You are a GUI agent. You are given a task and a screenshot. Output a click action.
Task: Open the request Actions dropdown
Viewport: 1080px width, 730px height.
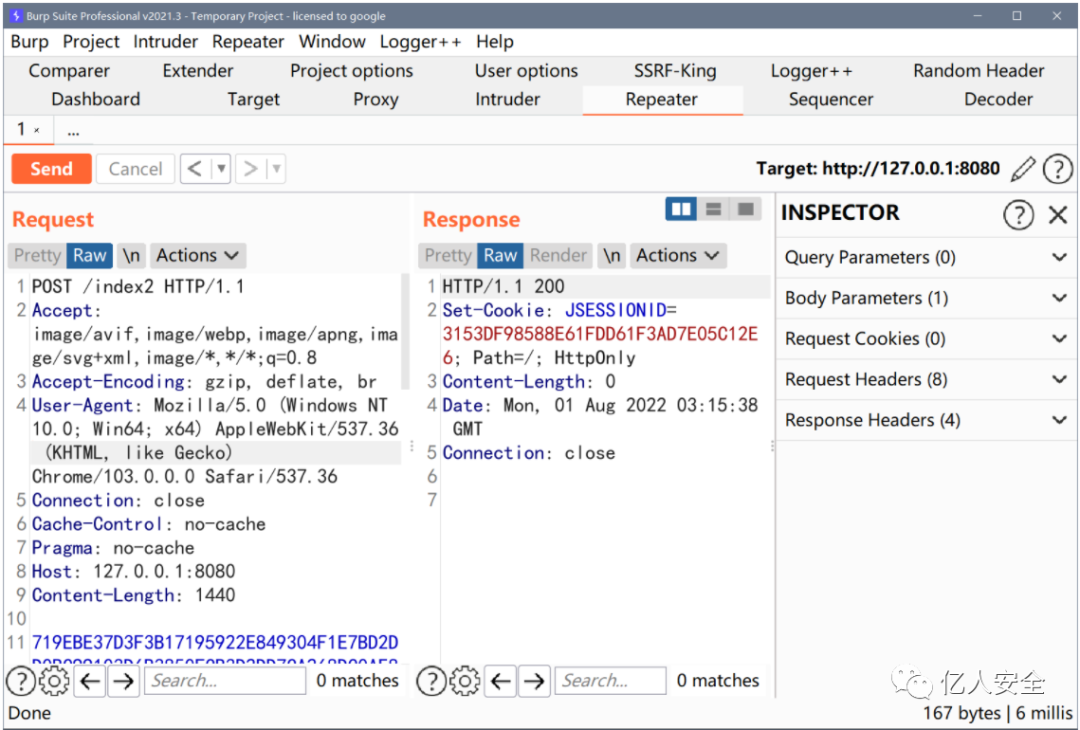click(x=198, y=256)
